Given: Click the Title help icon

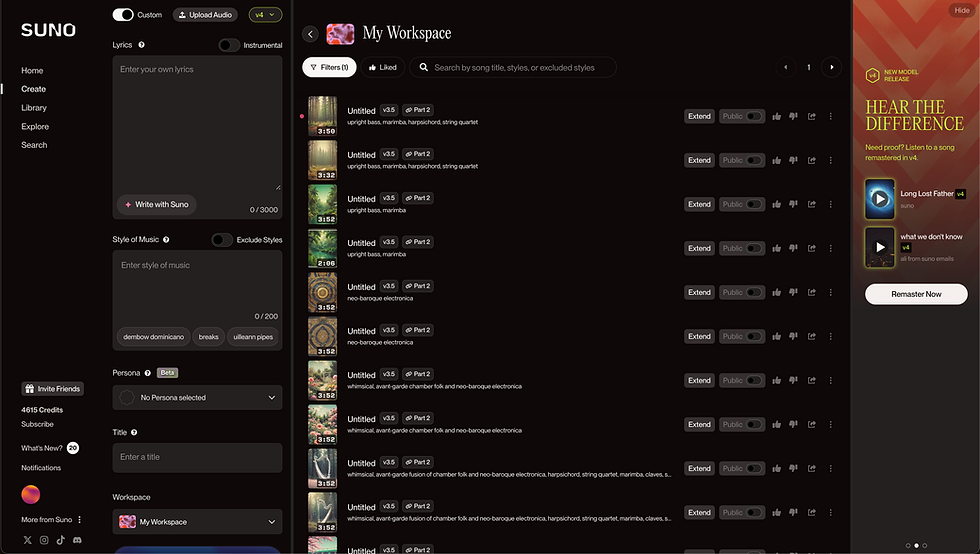Looking at the screenshot, I should pyautogui.click(x=134, y=433).
